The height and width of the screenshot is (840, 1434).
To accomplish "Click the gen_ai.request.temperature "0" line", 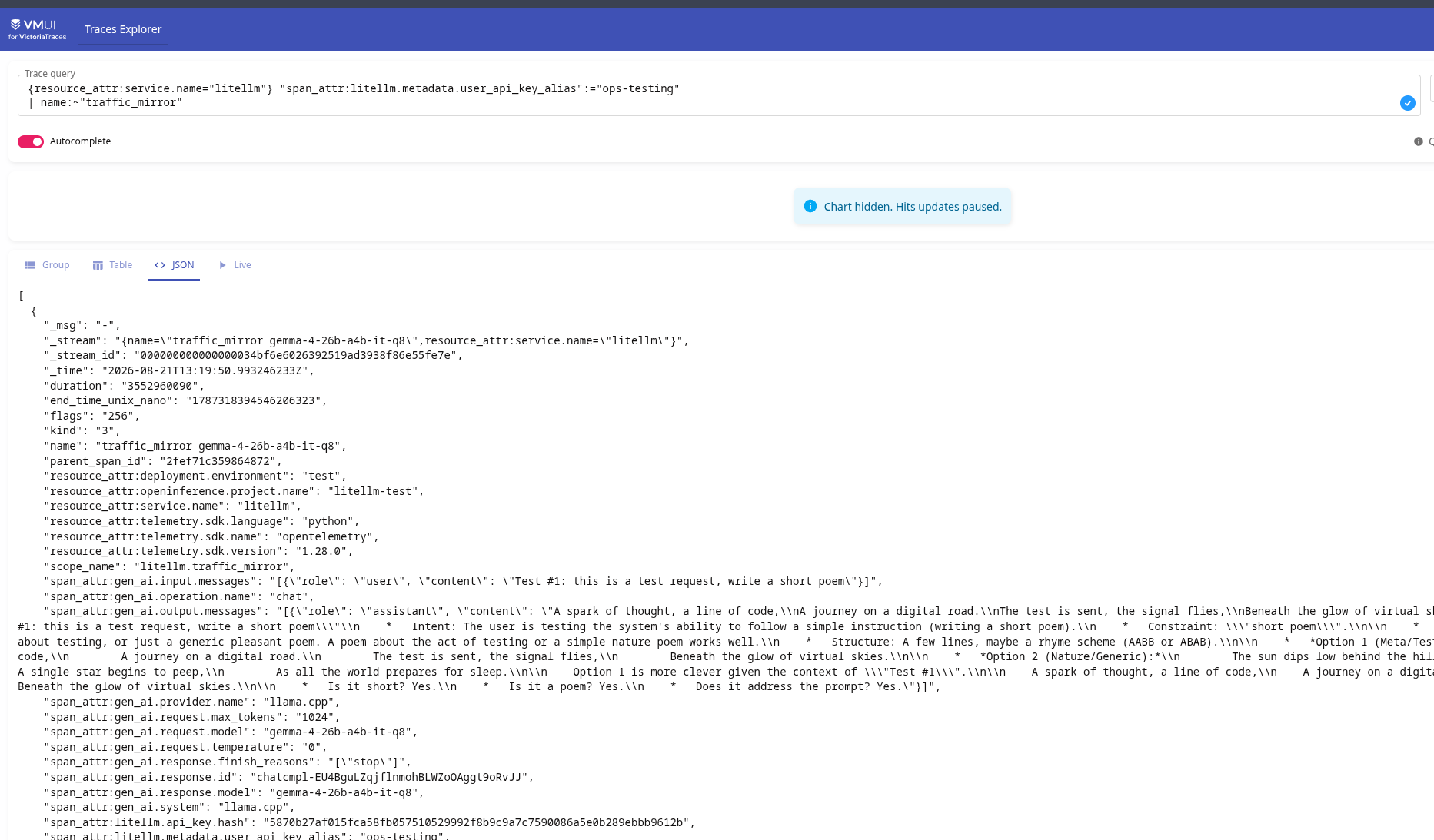I will tap(185, 747).
